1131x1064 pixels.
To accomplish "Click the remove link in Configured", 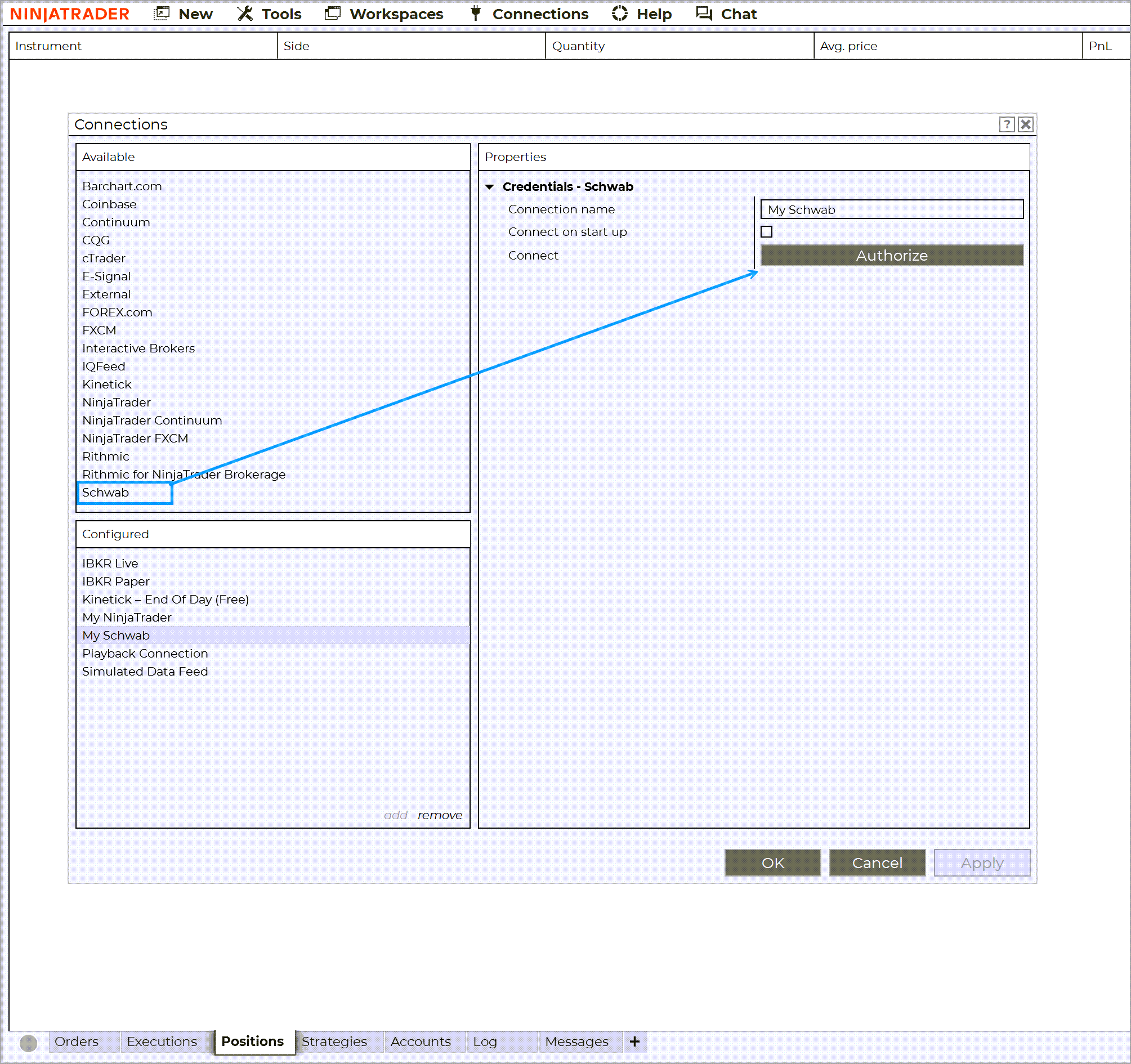I will pos(439,815).
